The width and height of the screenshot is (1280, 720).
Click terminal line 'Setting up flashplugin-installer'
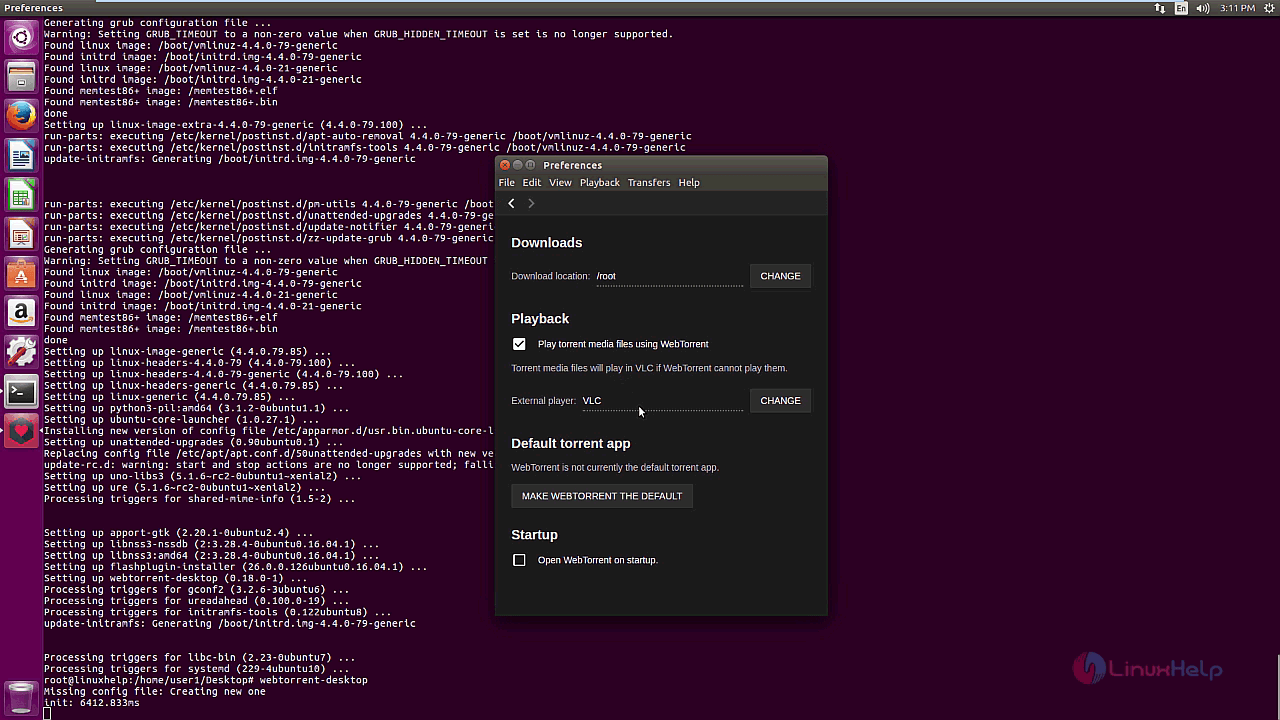(x=235, y=567)
